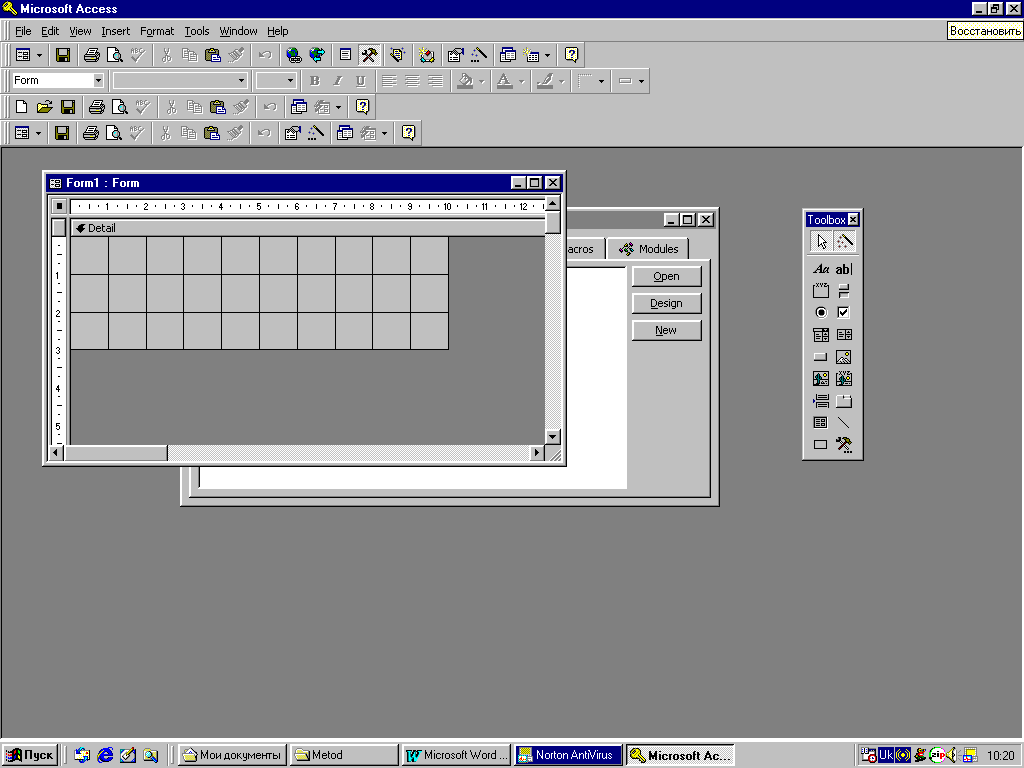Click Save in the first toolbar row
This screenshot has width=1024, height=768.
click(63, 55)
